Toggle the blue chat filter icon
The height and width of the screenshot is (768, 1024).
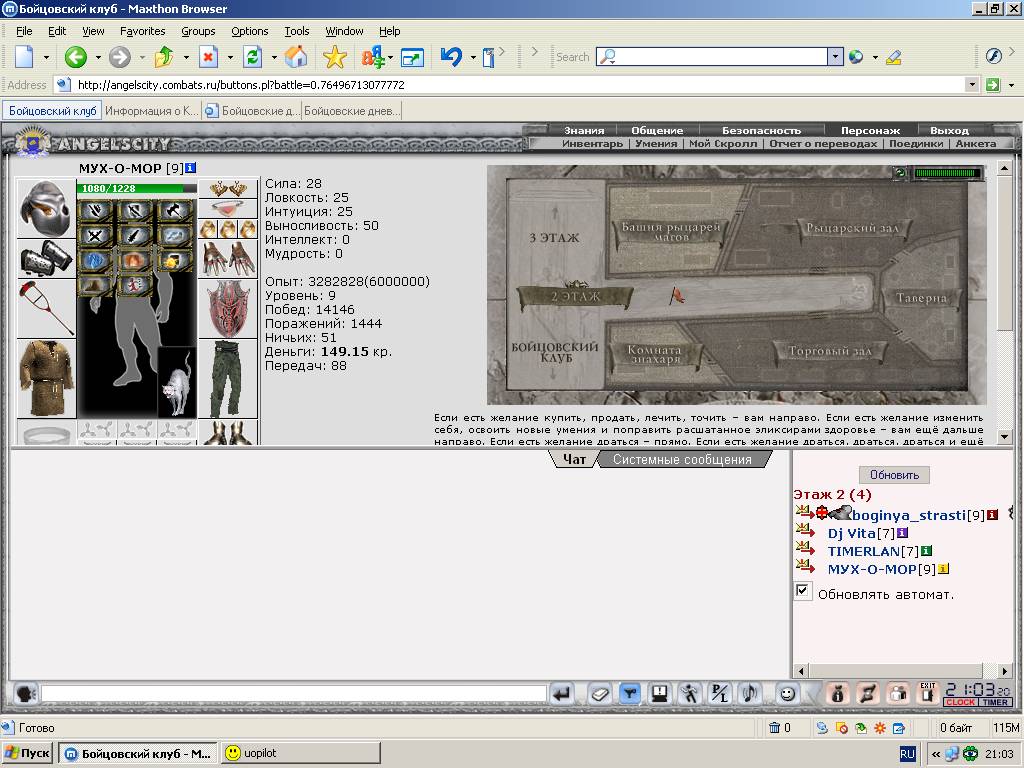tap(630, 694)
